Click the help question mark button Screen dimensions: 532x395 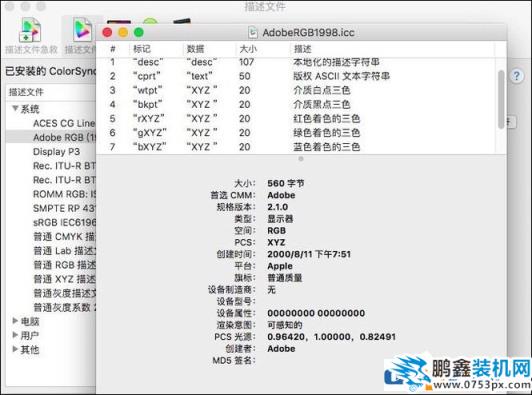517,76
